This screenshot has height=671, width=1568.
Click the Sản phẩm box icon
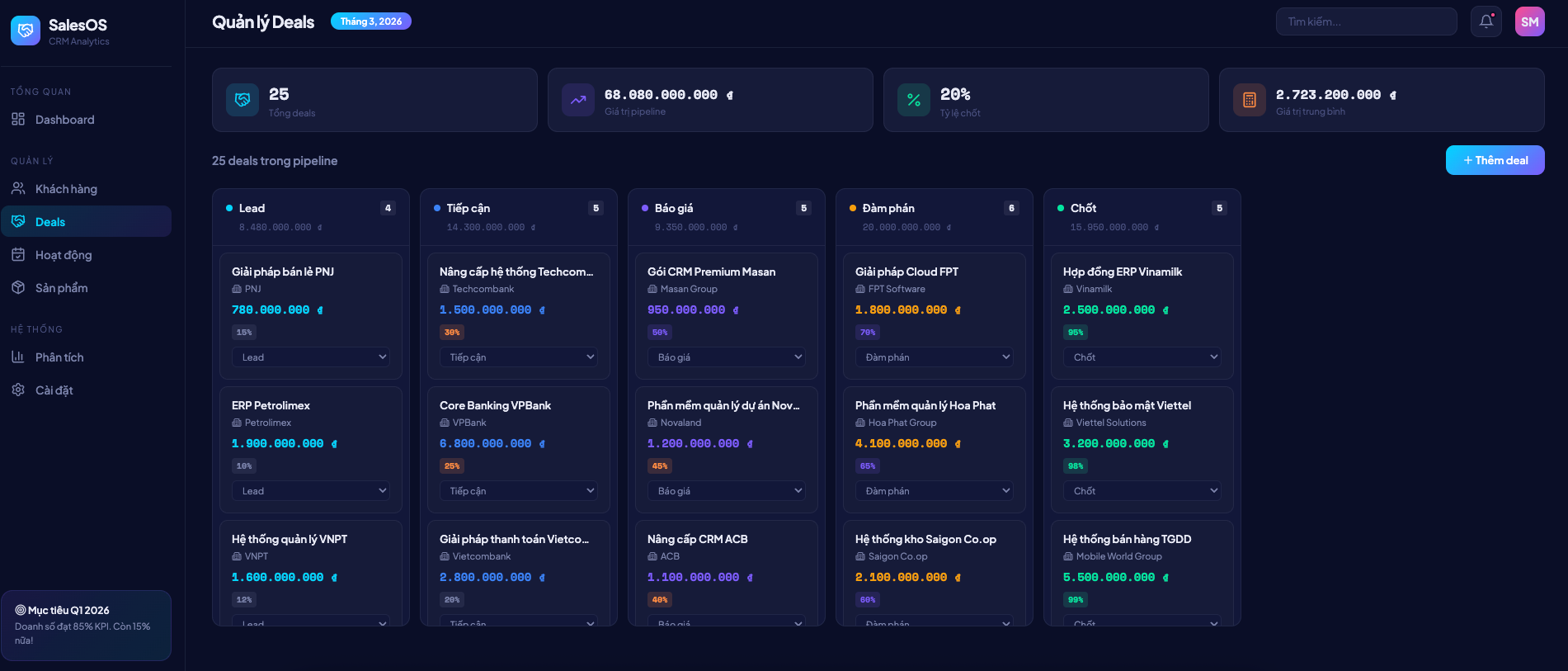click(18, 288)
